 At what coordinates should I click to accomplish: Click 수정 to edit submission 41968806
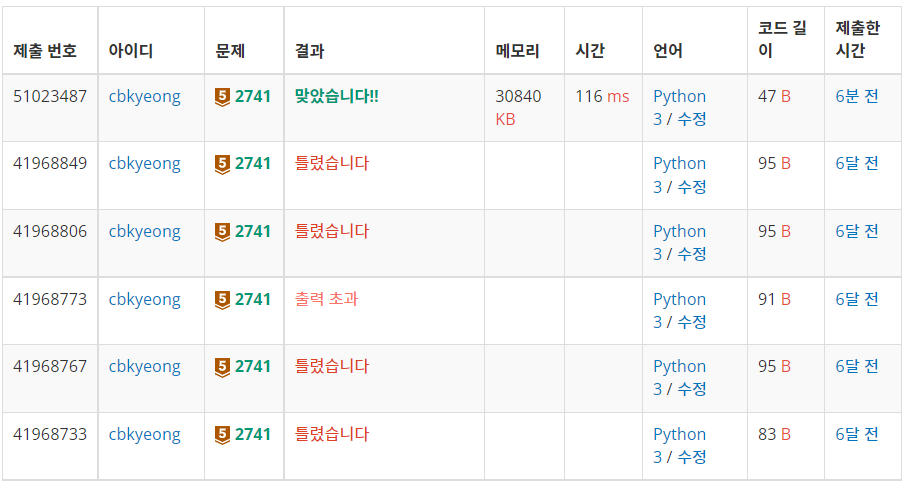click(x=692, y=255)
